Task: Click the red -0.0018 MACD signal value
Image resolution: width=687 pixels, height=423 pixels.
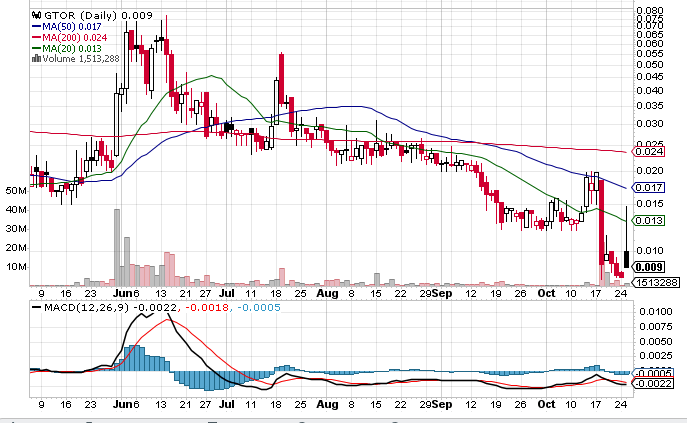Action: point(207,308)
